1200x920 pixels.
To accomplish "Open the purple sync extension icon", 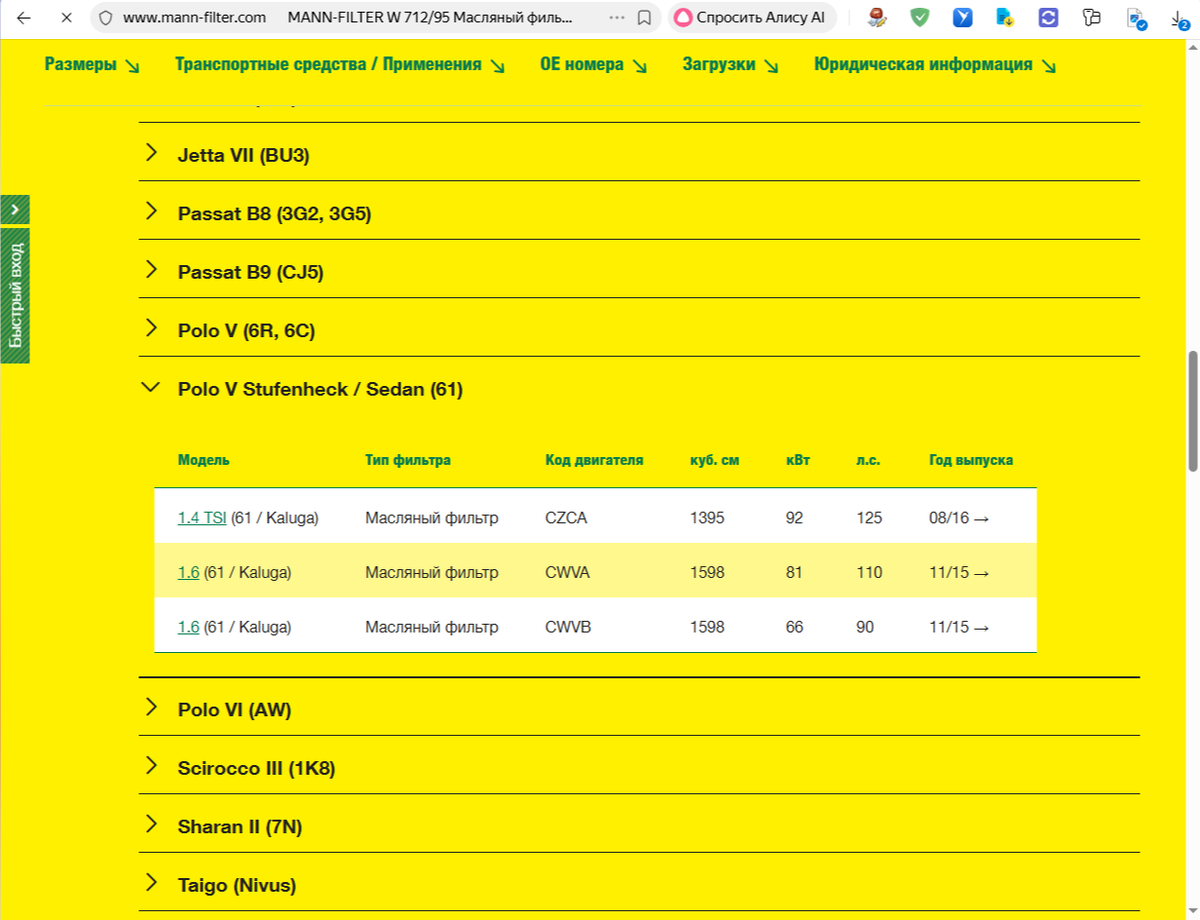I will [1048, 18].
